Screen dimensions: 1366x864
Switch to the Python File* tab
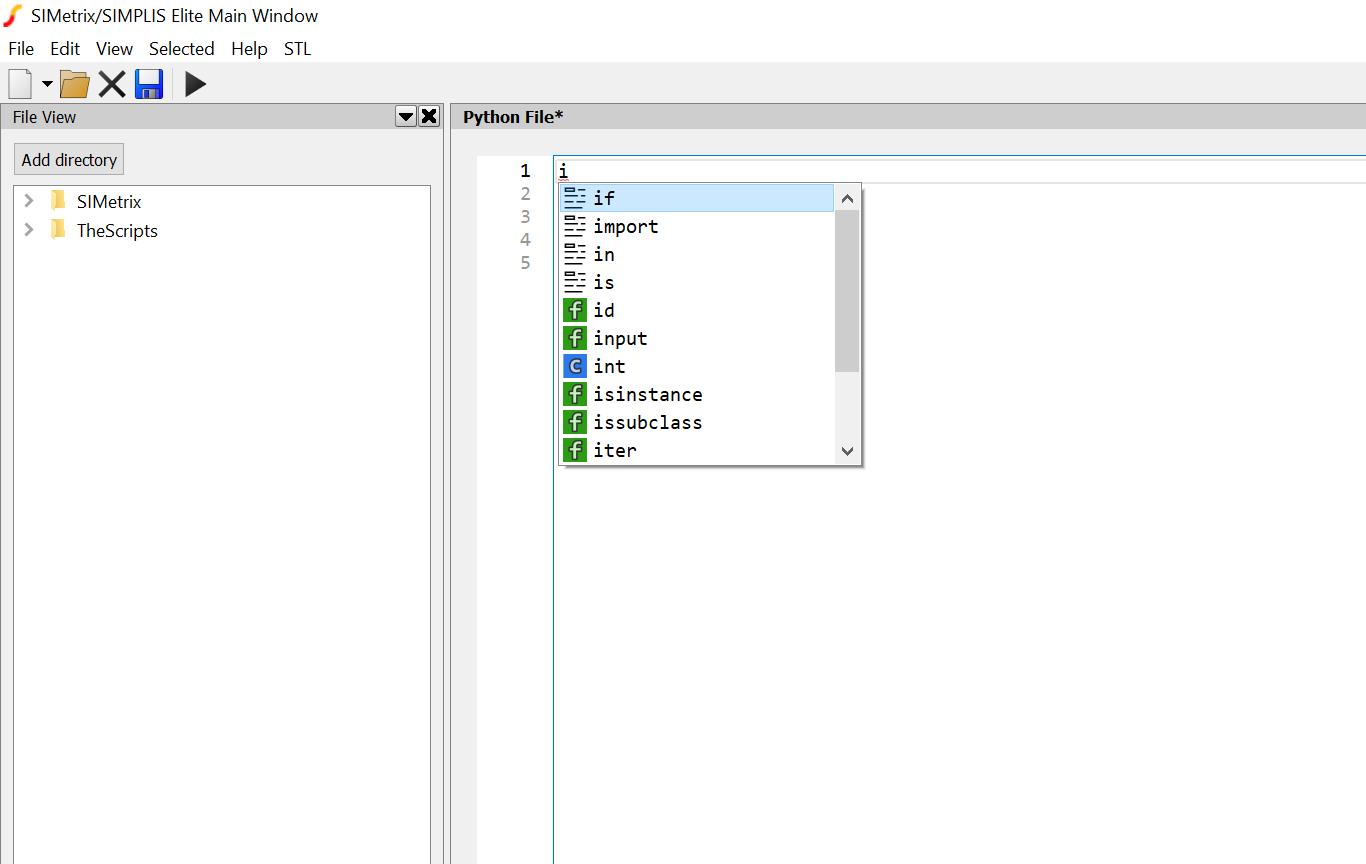[513, 117]
